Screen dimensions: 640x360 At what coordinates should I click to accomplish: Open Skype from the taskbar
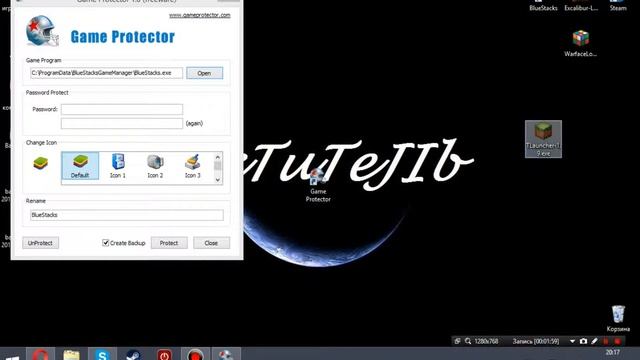[102, 354]
